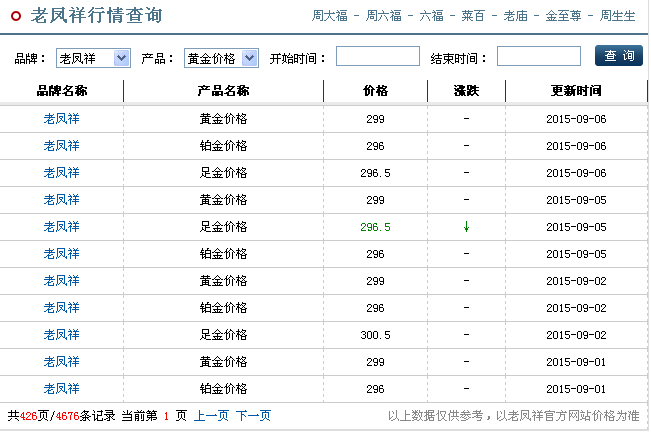This screenshot has height=433, width=651.
Task: Click 铂金价格 in the 2015-09-01 row
Action: click(223, 389)
